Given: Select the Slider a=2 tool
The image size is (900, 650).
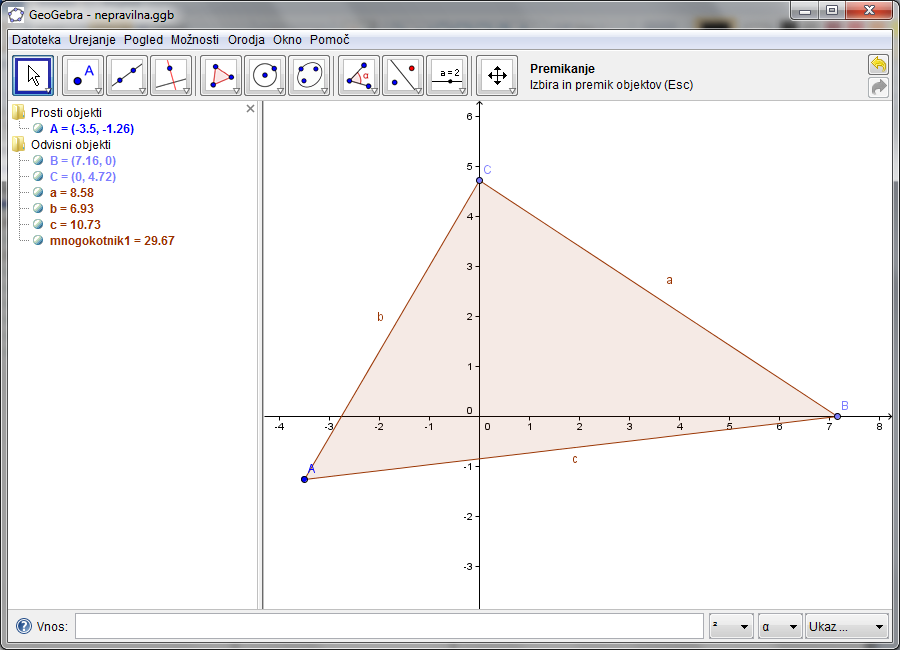Looking at the screenshot, I should [447, 76].
